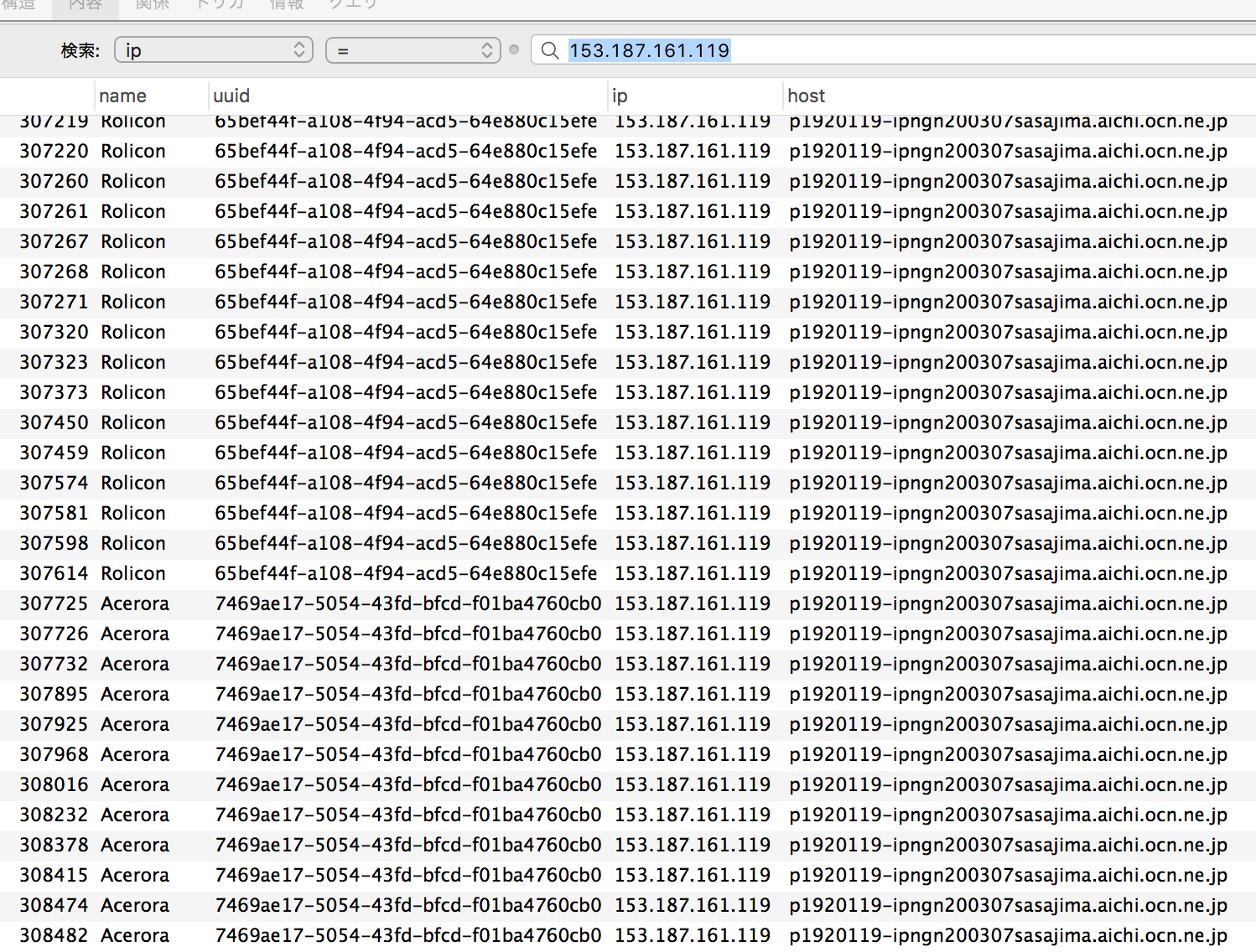Select the id cell 307574

tap(54, 483)
